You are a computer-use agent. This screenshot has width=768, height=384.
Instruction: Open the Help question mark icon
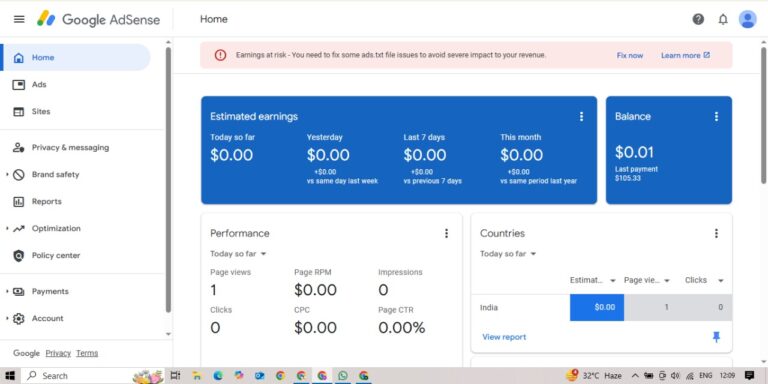pyautogui.click(x=698, y=19)
